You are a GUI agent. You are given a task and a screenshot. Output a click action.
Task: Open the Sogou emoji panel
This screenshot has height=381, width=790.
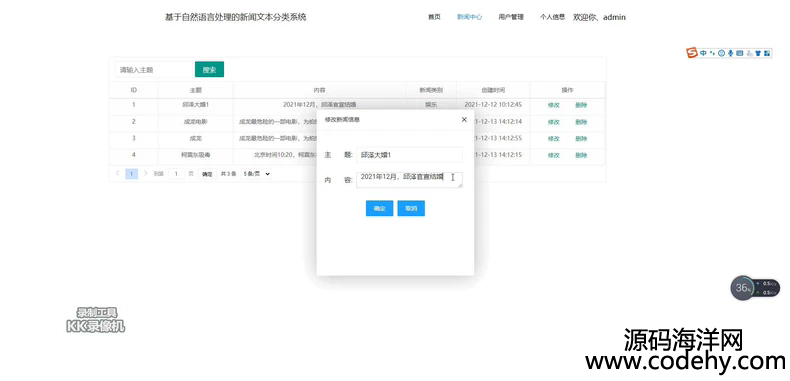721,53
